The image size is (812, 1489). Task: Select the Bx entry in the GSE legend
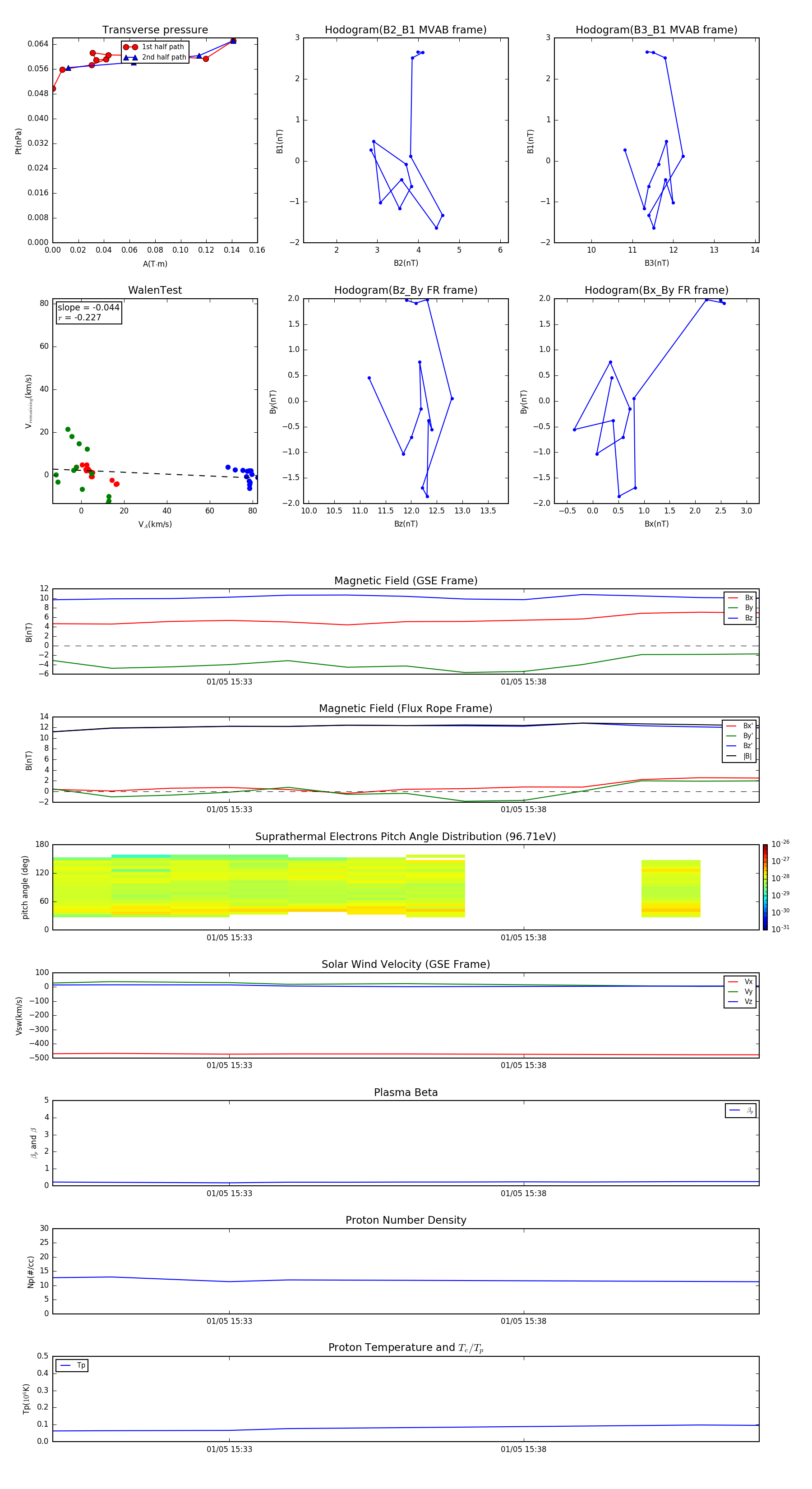[740, 598]
